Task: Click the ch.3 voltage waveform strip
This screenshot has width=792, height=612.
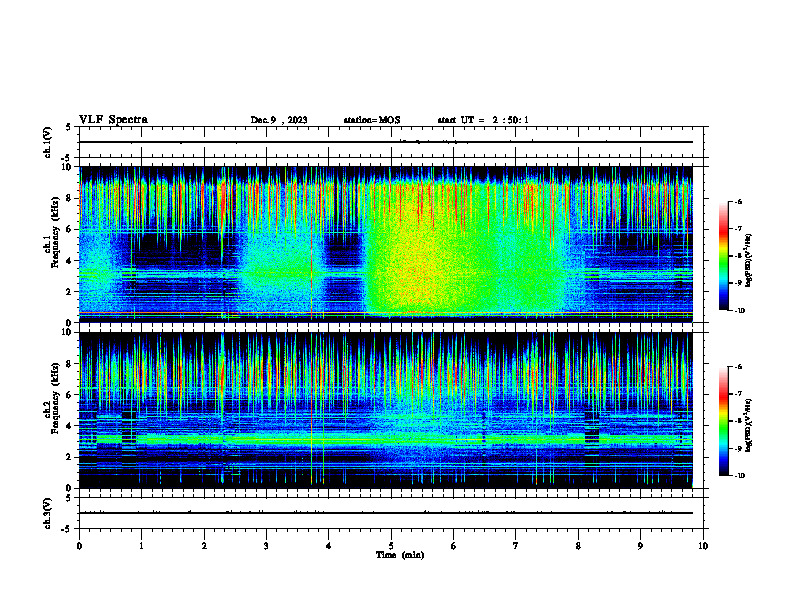Action: click(x=391, y=513)
